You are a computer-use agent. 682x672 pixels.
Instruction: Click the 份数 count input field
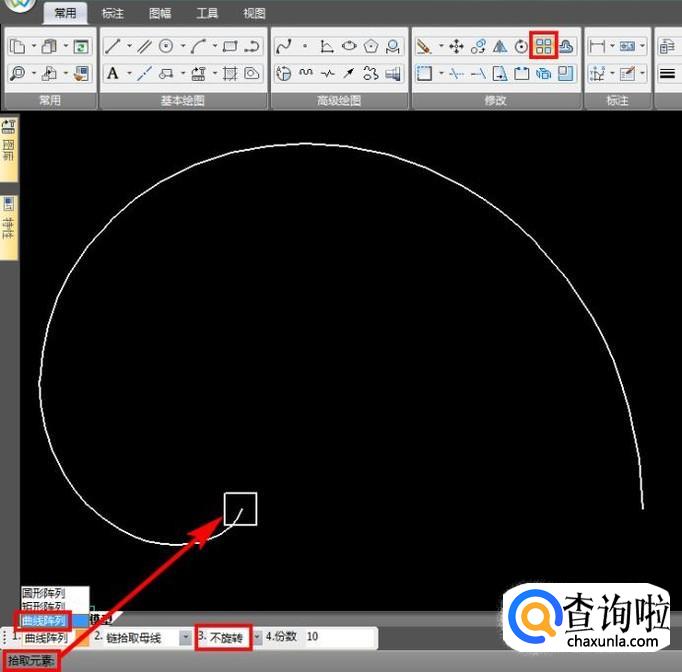coord(338,637)
